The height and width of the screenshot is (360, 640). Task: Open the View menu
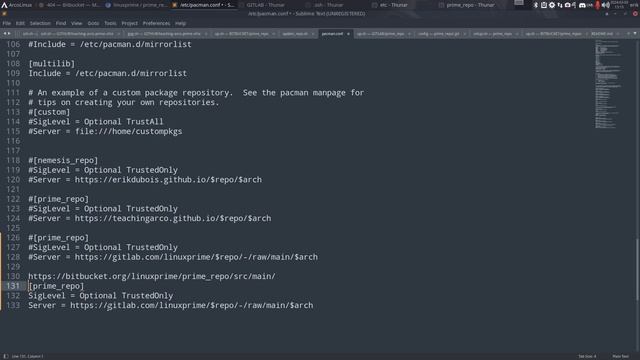(x=76, y=23)
